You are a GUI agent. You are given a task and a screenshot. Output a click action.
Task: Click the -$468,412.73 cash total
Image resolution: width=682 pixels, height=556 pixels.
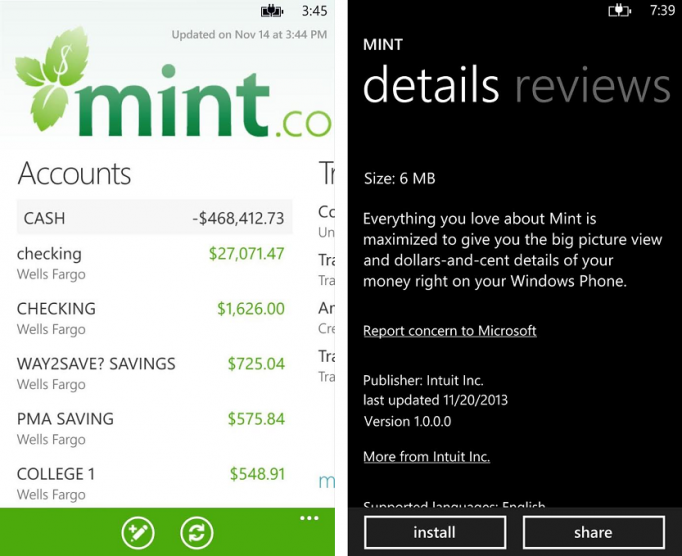[238, 218]
